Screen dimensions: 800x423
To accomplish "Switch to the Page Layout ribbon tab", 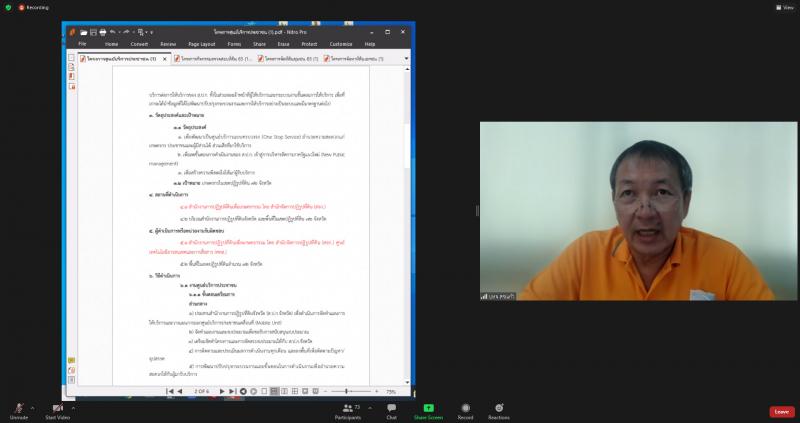I will [202, 44].
